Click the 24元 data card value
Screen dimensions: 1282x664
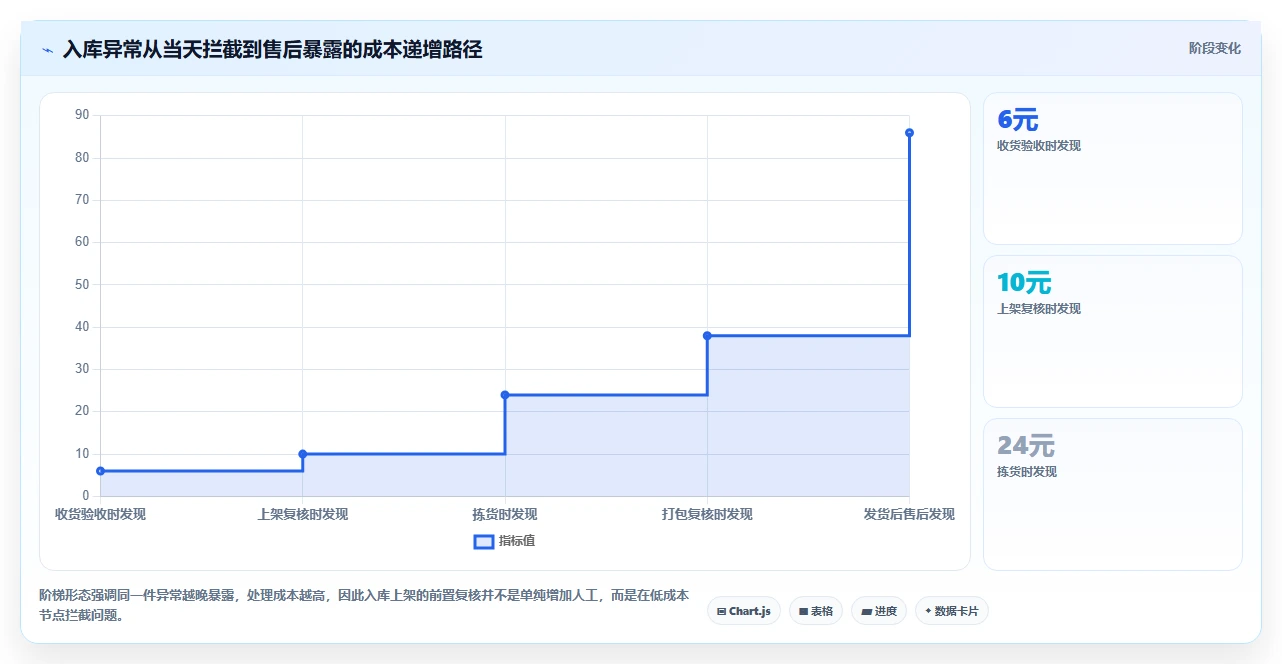pyautogui.click(x=1026, y=446)
